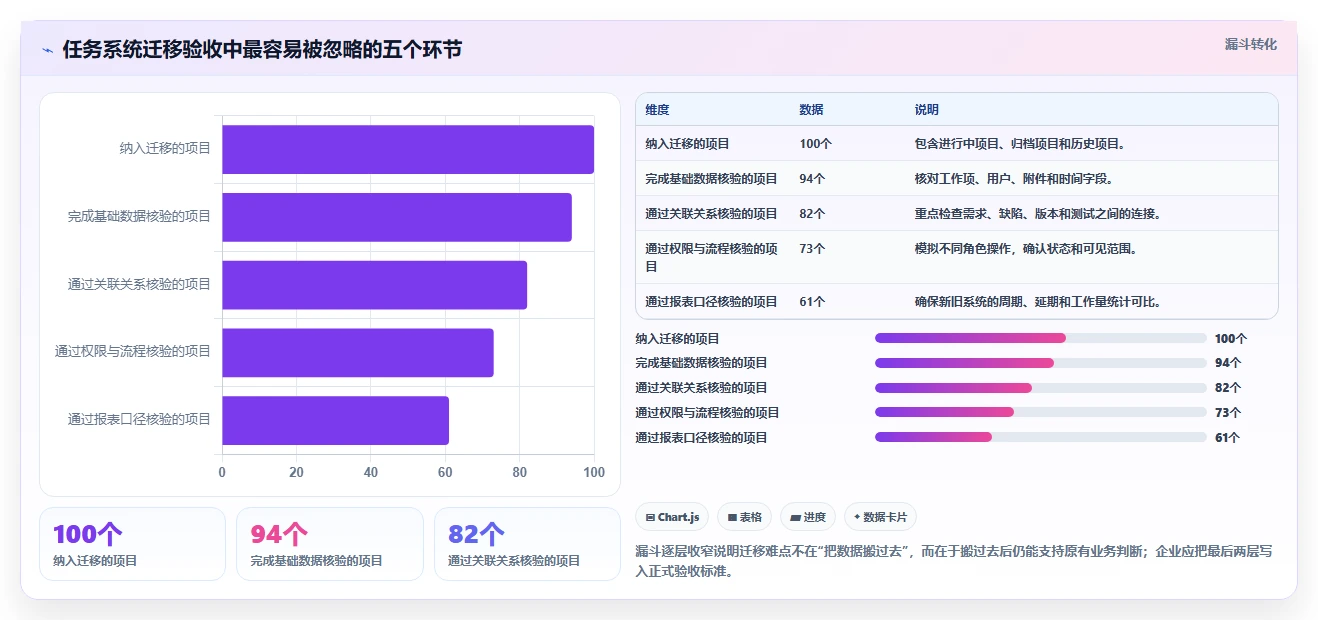Click the 维度 table column header
1318x620 pixels.
tap(657, 110)
